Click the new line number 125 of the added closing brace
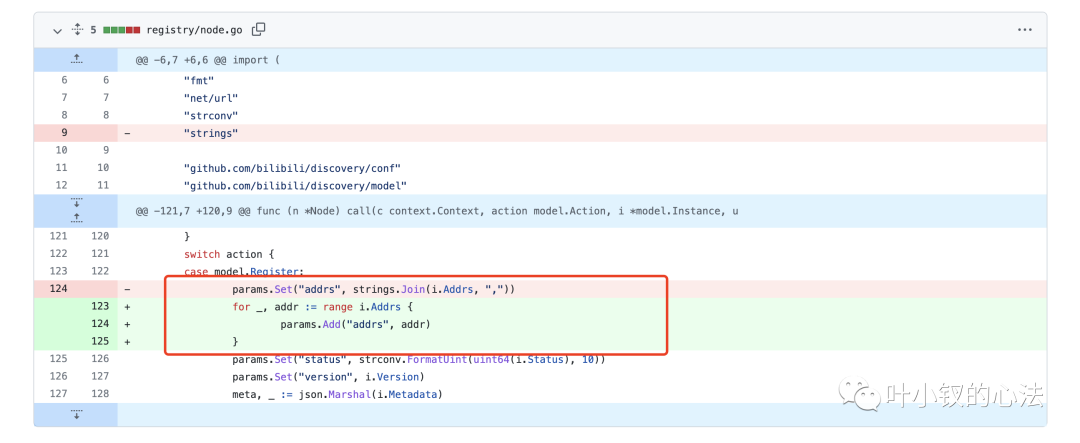 click(101, 341)
